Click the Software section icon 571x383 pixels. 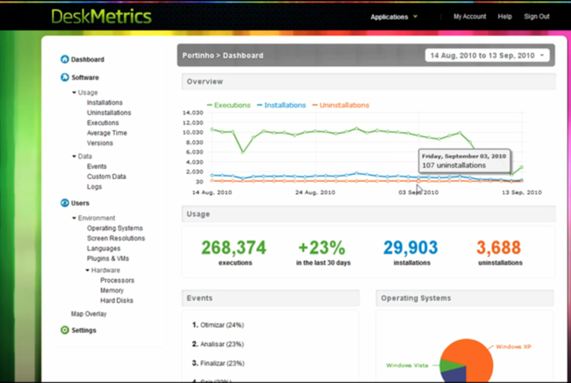[x=64, y=77]
